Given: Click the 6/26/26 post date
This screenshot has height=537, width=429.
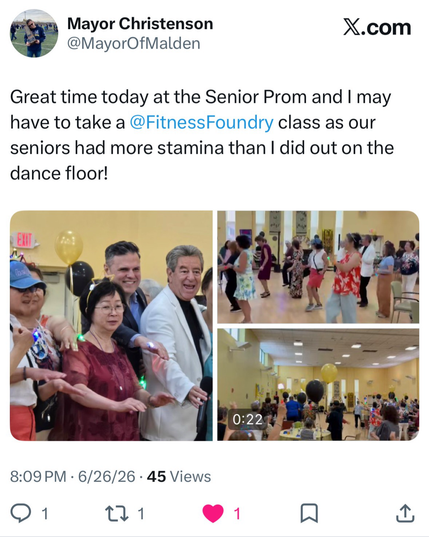Looking at the screenshot, I should tap(107, 477).
